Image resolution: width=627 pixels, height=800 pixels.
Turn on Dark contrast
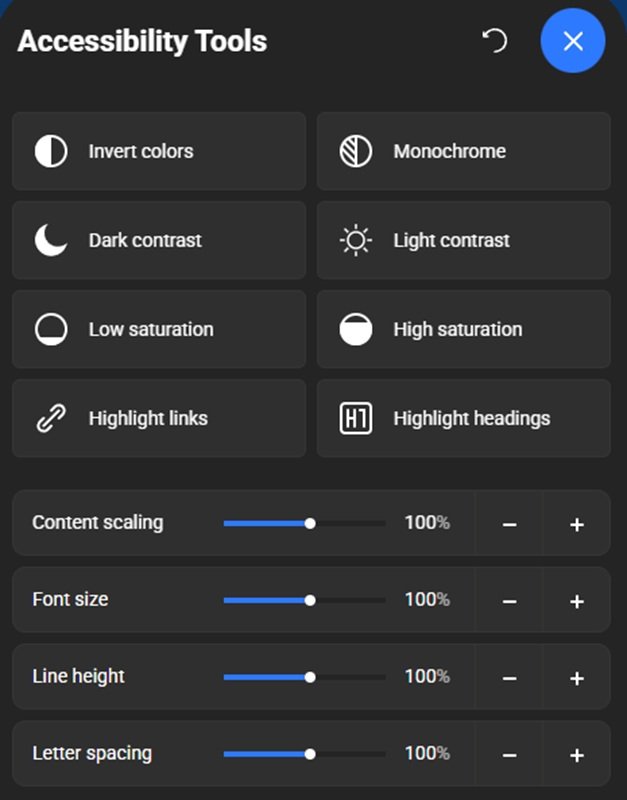(159, 241)
